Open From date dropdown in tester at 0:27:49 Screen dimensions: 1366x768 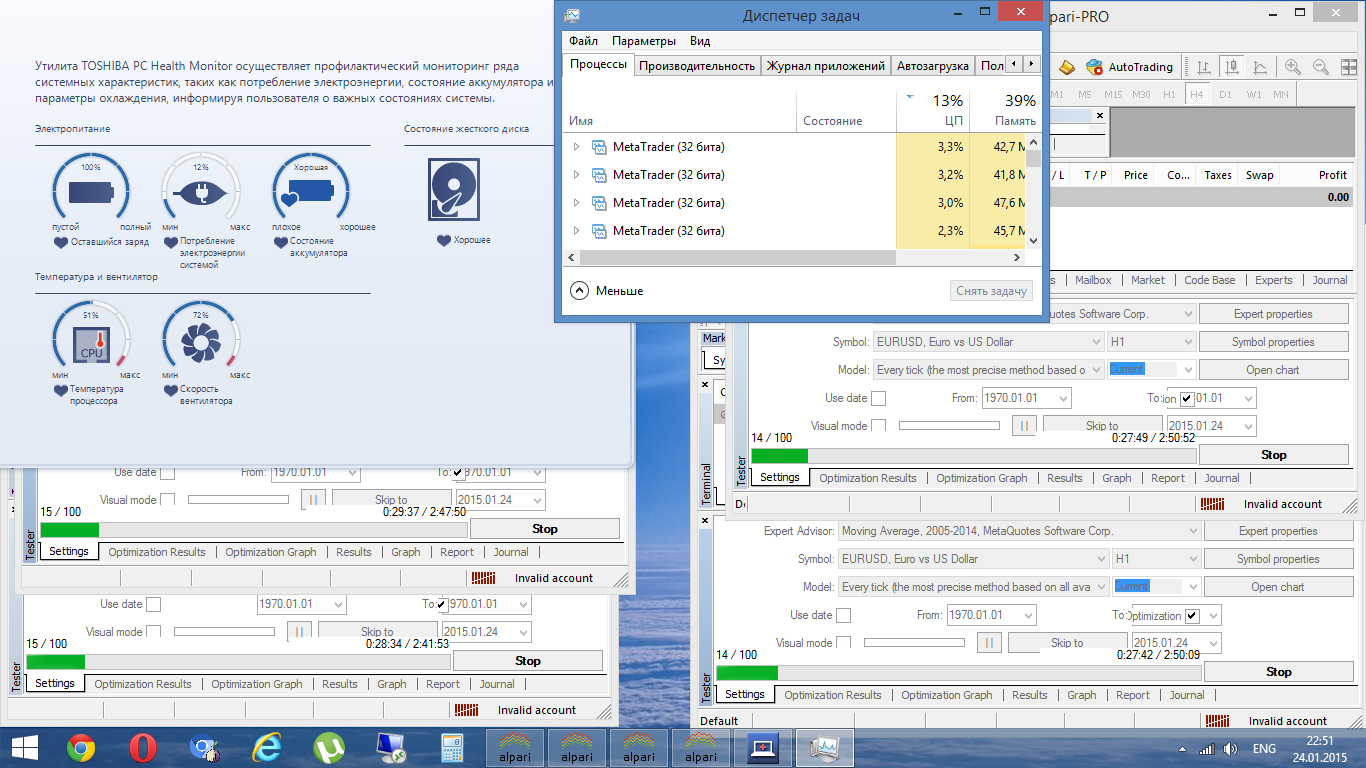click(x=1062, y=398)
